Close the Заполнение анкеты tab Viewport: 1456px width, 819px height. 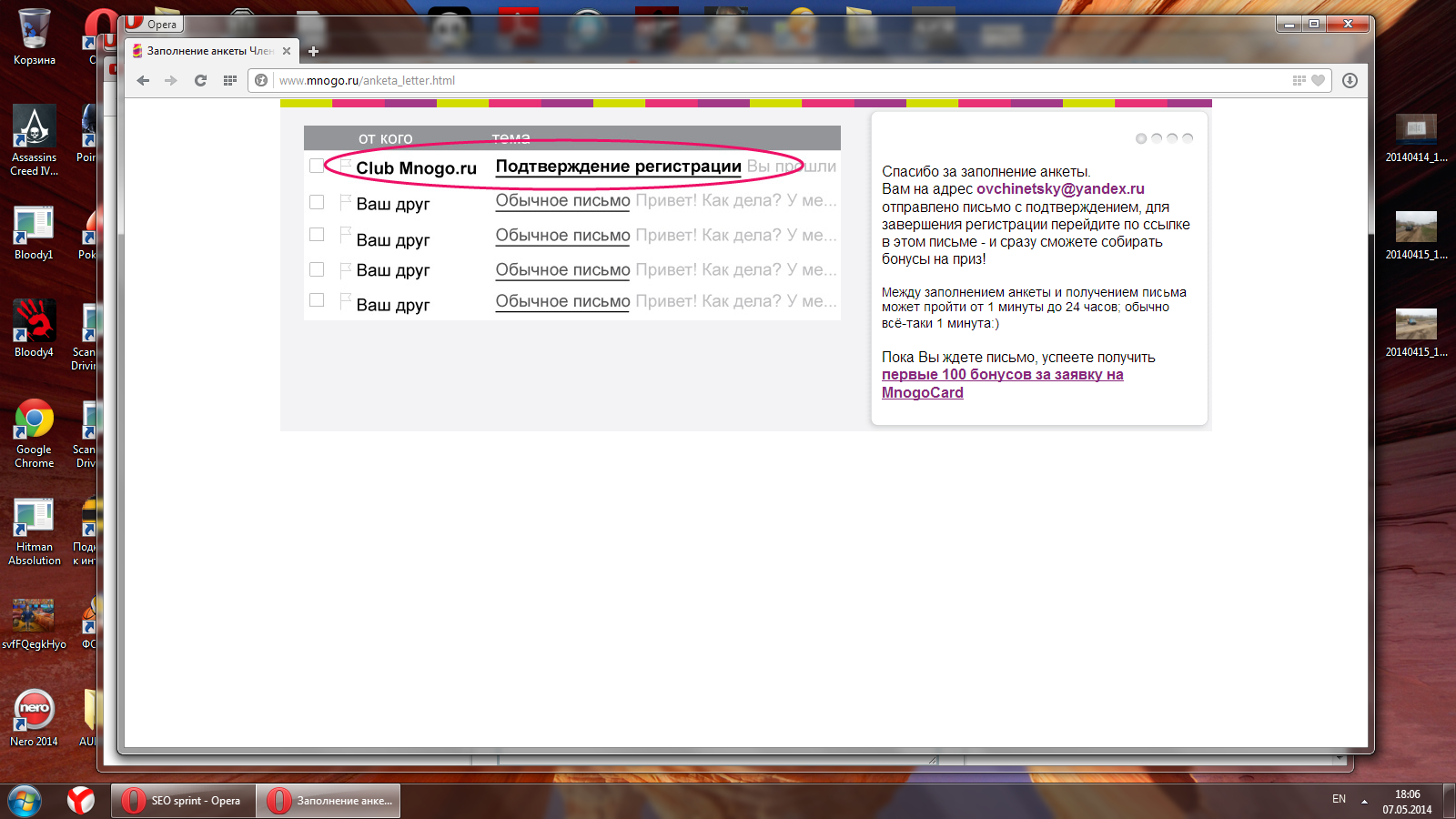pos(287,51)
